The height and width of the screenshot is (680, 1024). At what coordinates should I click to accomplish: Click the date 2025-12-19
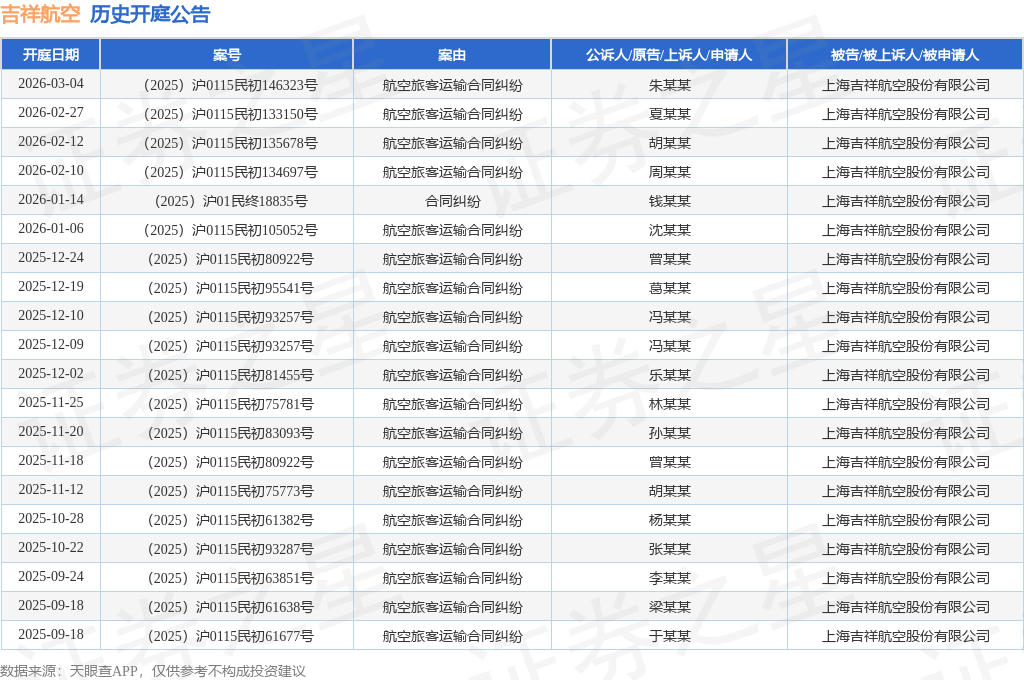point(51,286)
